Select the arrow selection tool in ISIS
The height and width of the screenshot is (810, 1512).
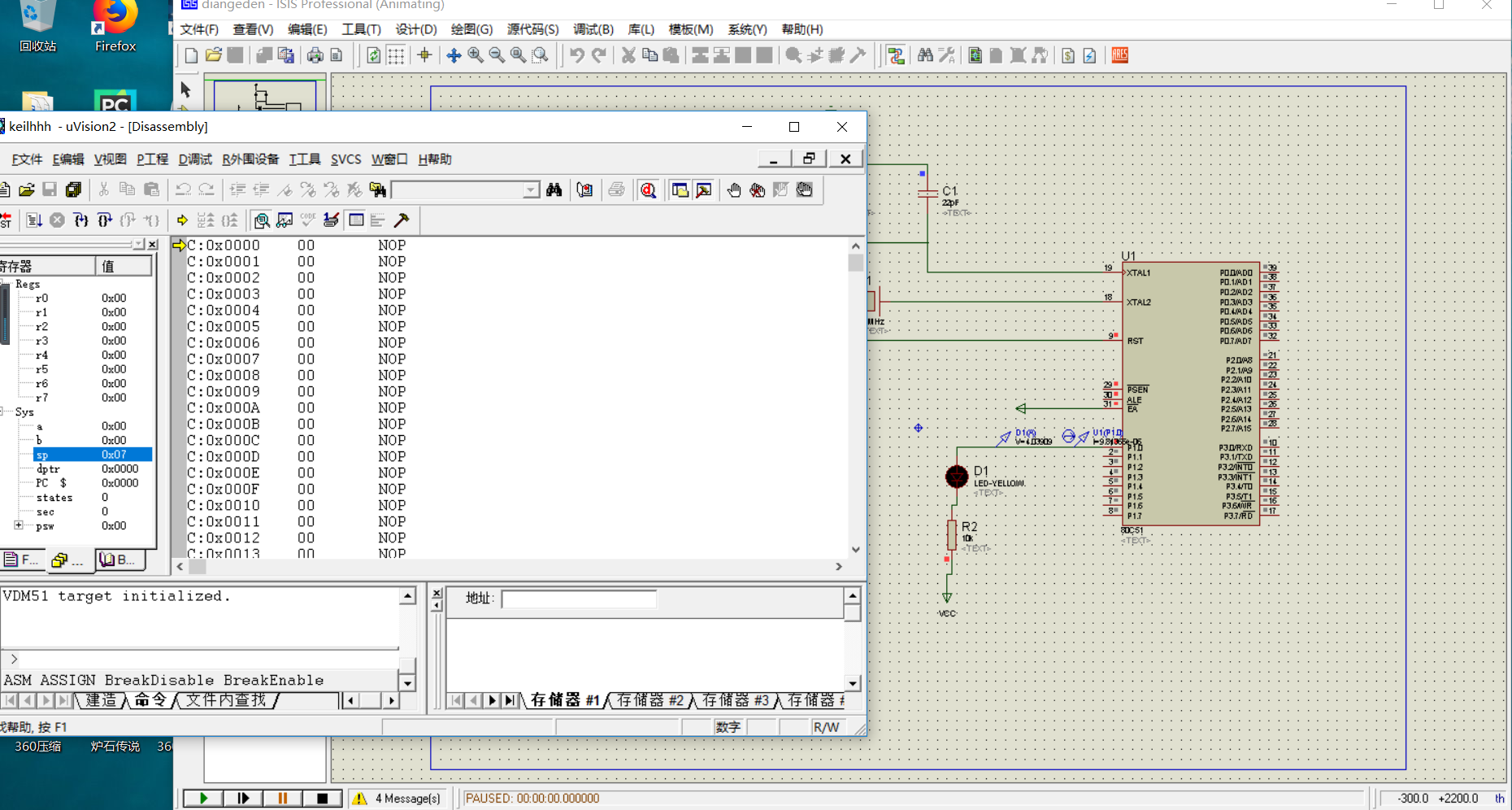pyautogui.click(x=185, y=89)
